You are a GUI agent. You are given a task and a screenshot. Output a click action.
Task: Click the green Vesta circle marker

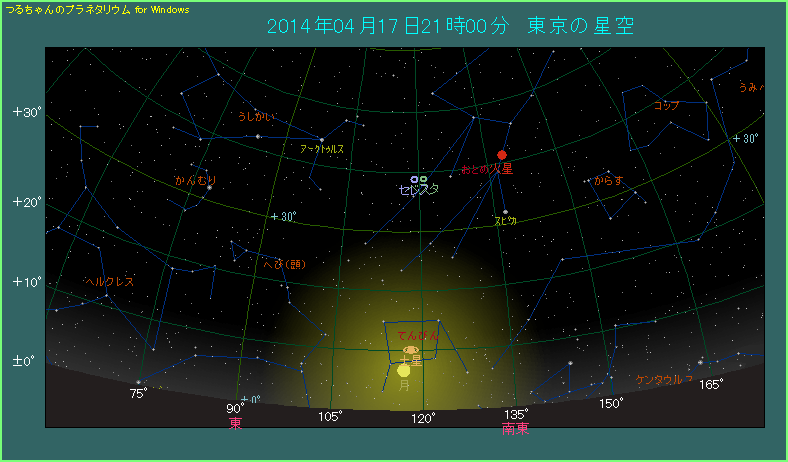coord(424,180)
